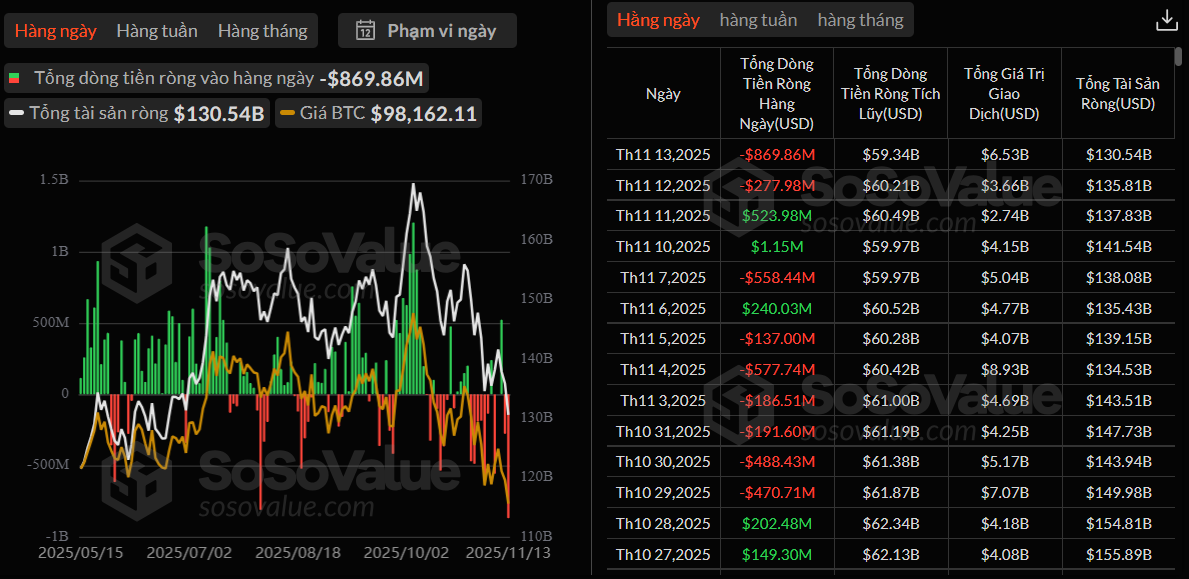The image size is (1189, 579).
Task: Click the Ngày column header
Action: pyautogui.click(x=663, y=94)
